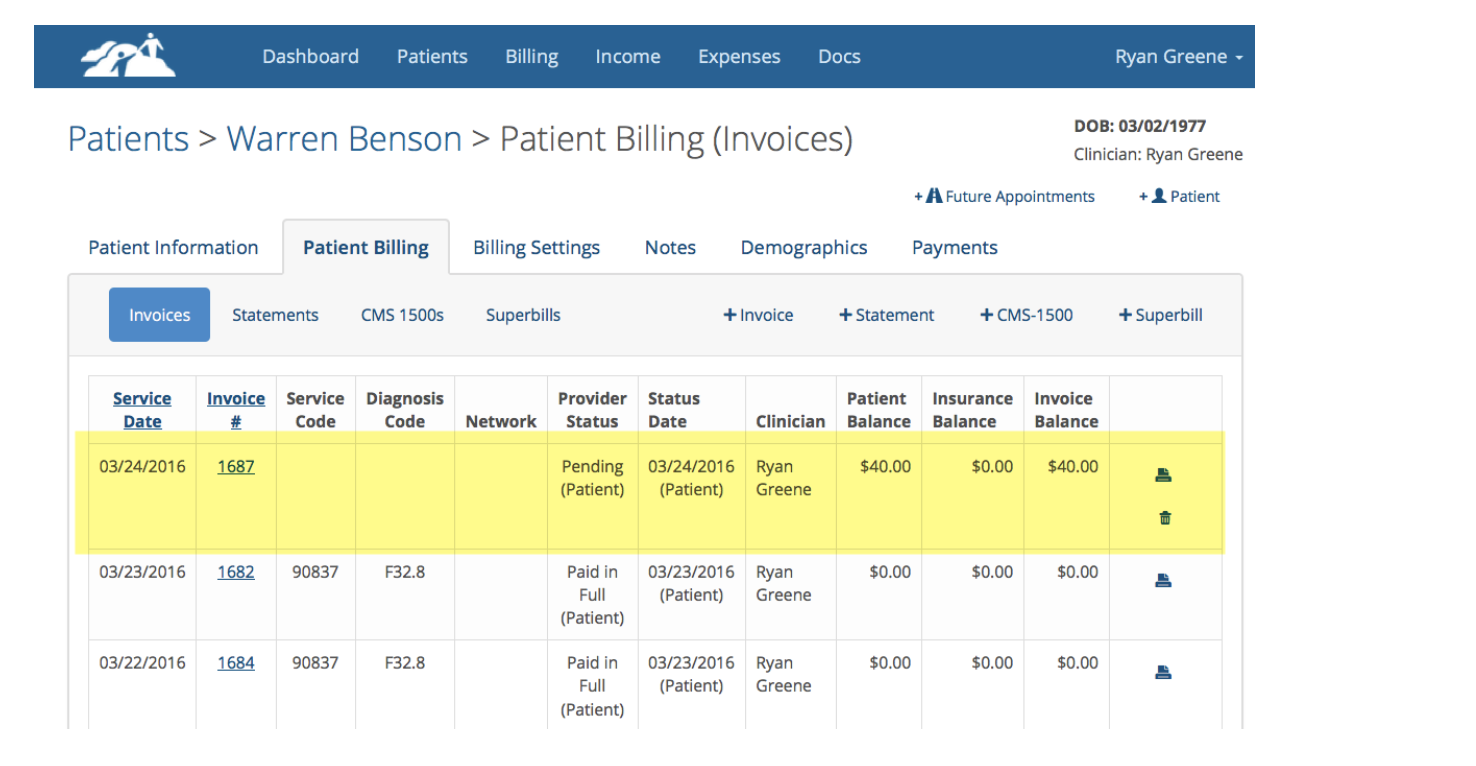Click print icon for invoice 1684
Screen dimensions: 1476x766
[1163, 672]
